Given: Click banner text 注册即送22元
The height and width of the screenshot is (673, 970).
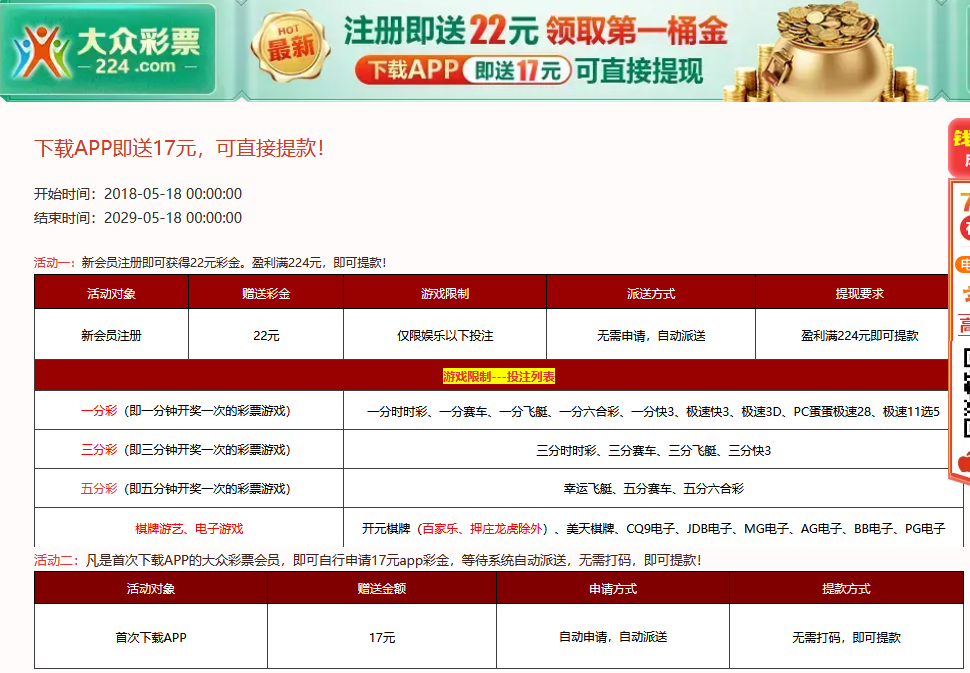Looking at the screenshot, I should [x=440, y=30].
